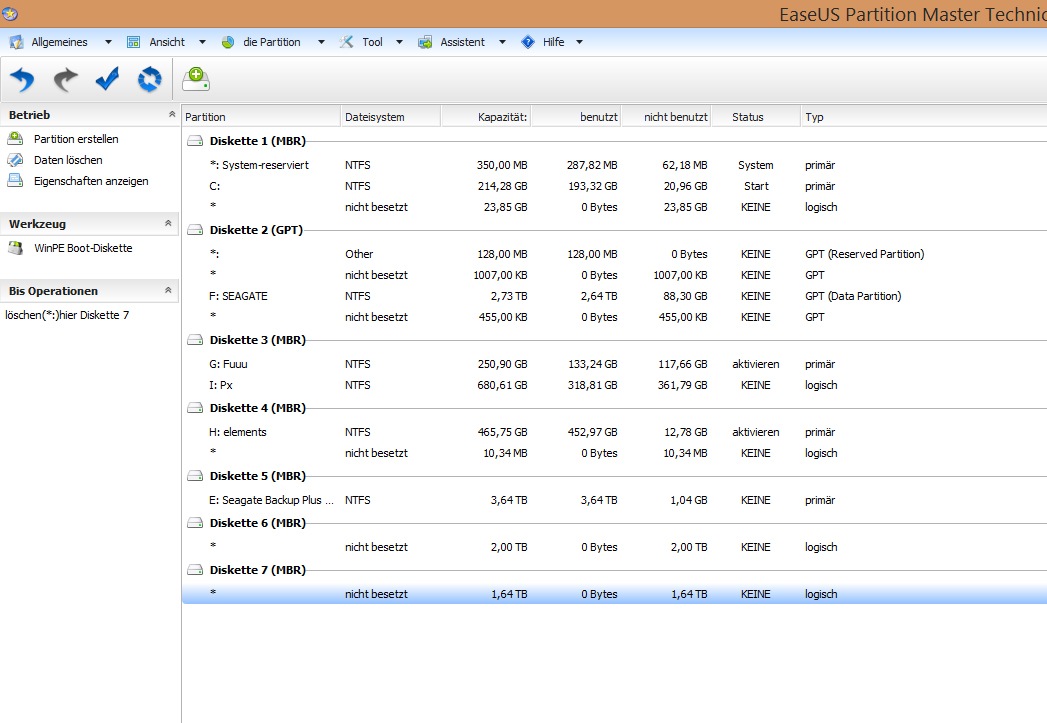Click the Assistent menu icon
This screenshot has height=723, width=1047.
point(425,42)
